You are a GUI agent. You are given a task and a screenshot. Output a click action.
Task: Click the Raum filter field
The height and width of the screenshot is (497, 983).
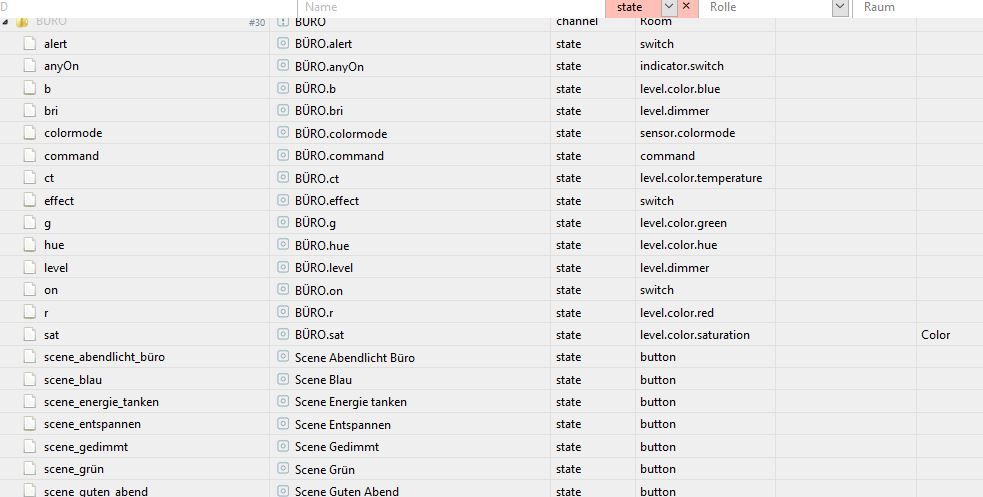click(x=918, y=8)
